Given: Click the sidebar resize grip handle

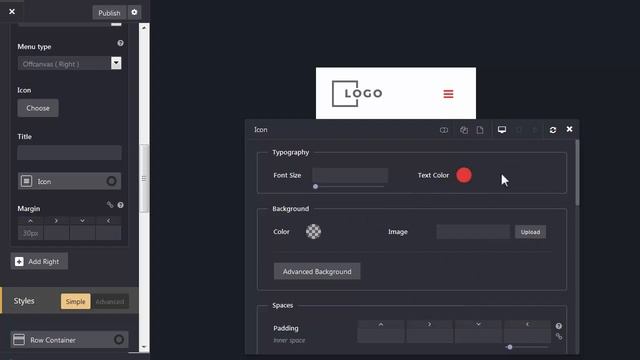Looking at the screenshot, I should coord(144,178).
